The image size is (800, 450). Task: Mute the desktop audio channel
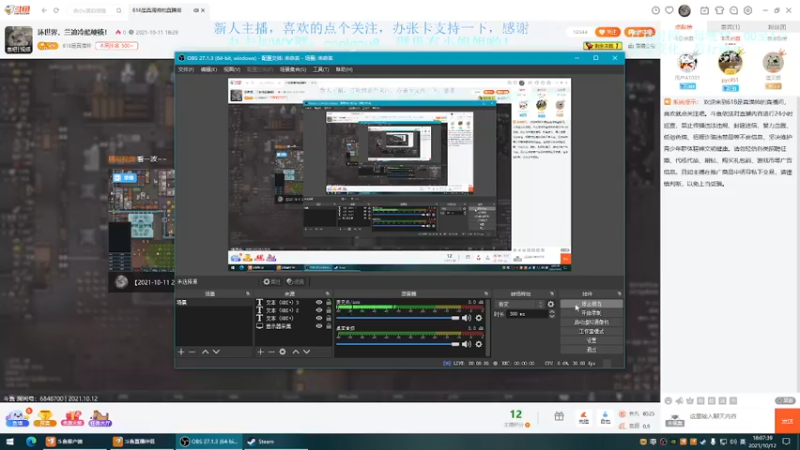(x=466, y=344)
